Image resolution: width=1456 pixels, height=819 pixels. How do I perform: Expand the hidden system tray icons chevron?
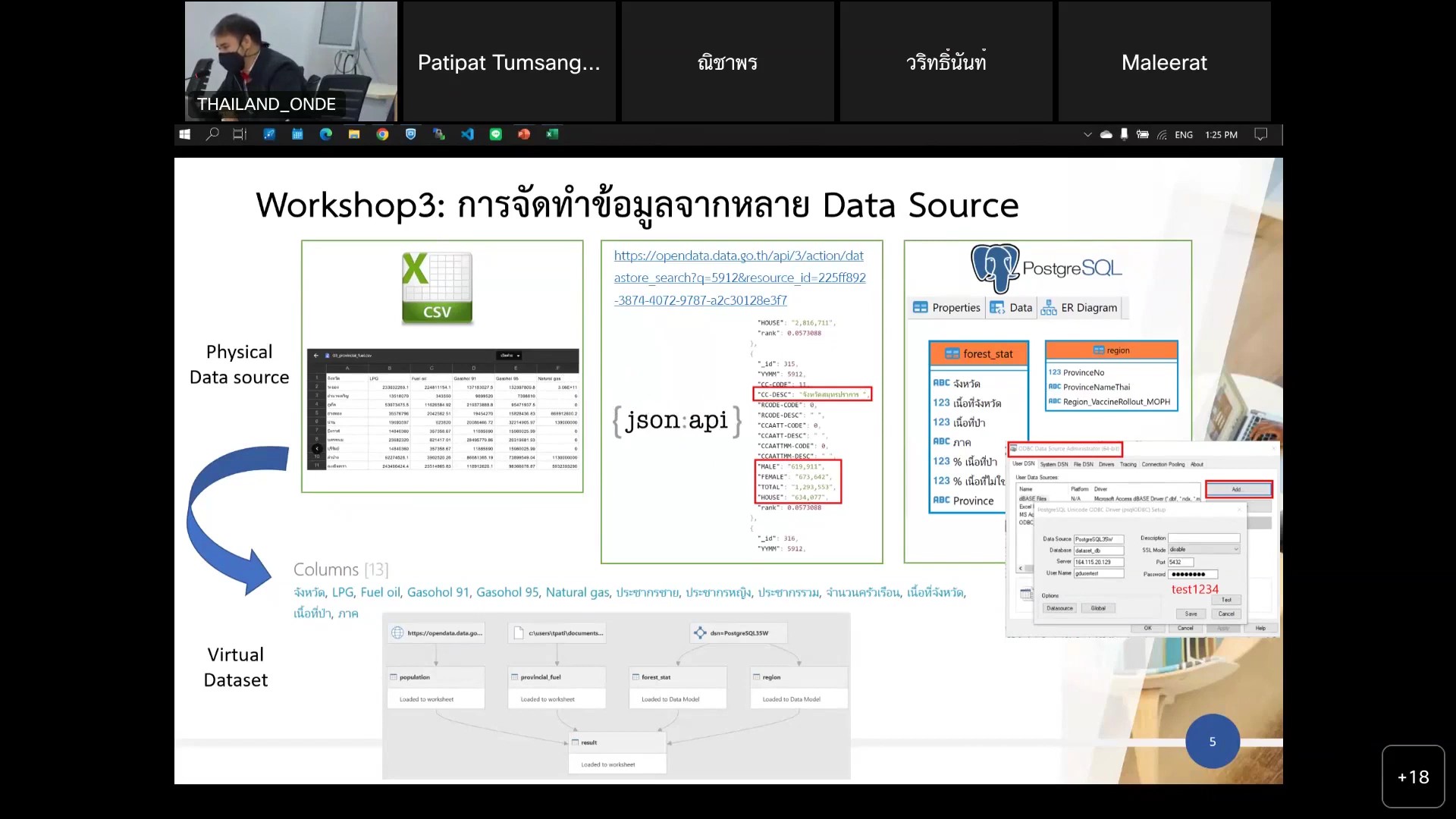[x=1087, y=134]
